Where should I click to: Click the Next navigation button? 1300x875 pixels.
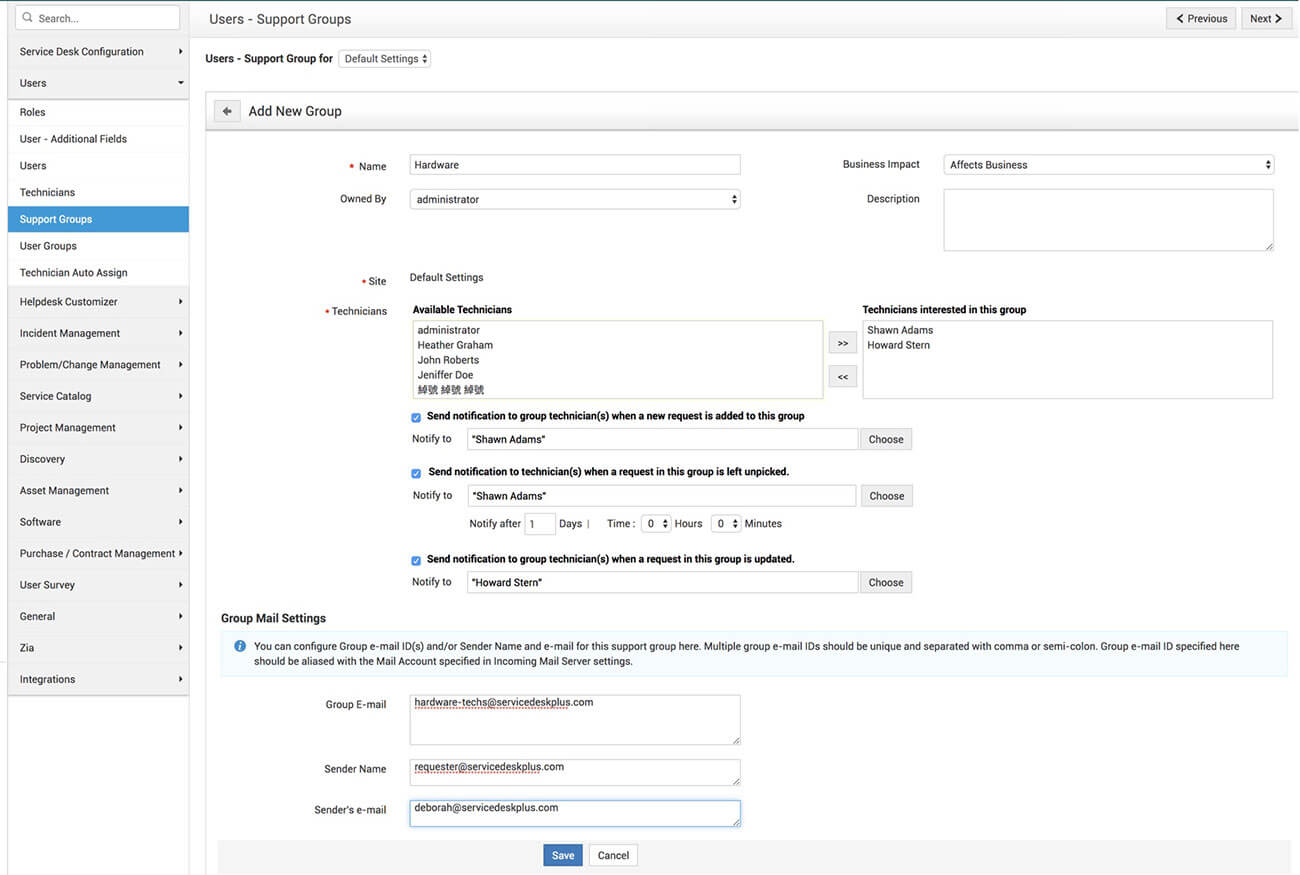click(1265, 17)
